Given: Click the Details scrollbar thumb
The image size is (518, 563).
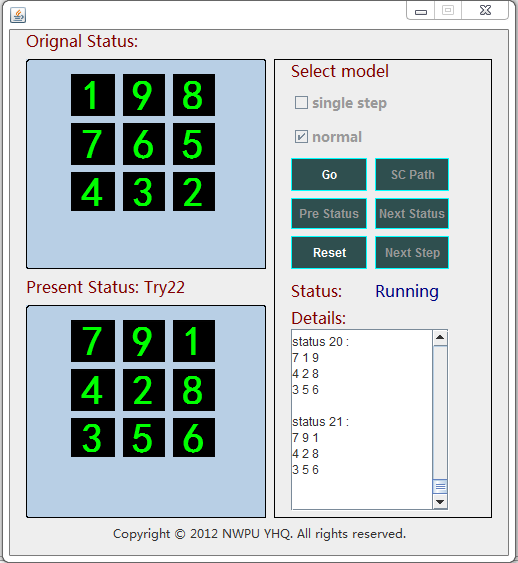Looking at the screenshot, I should click(x=440, y=487).
